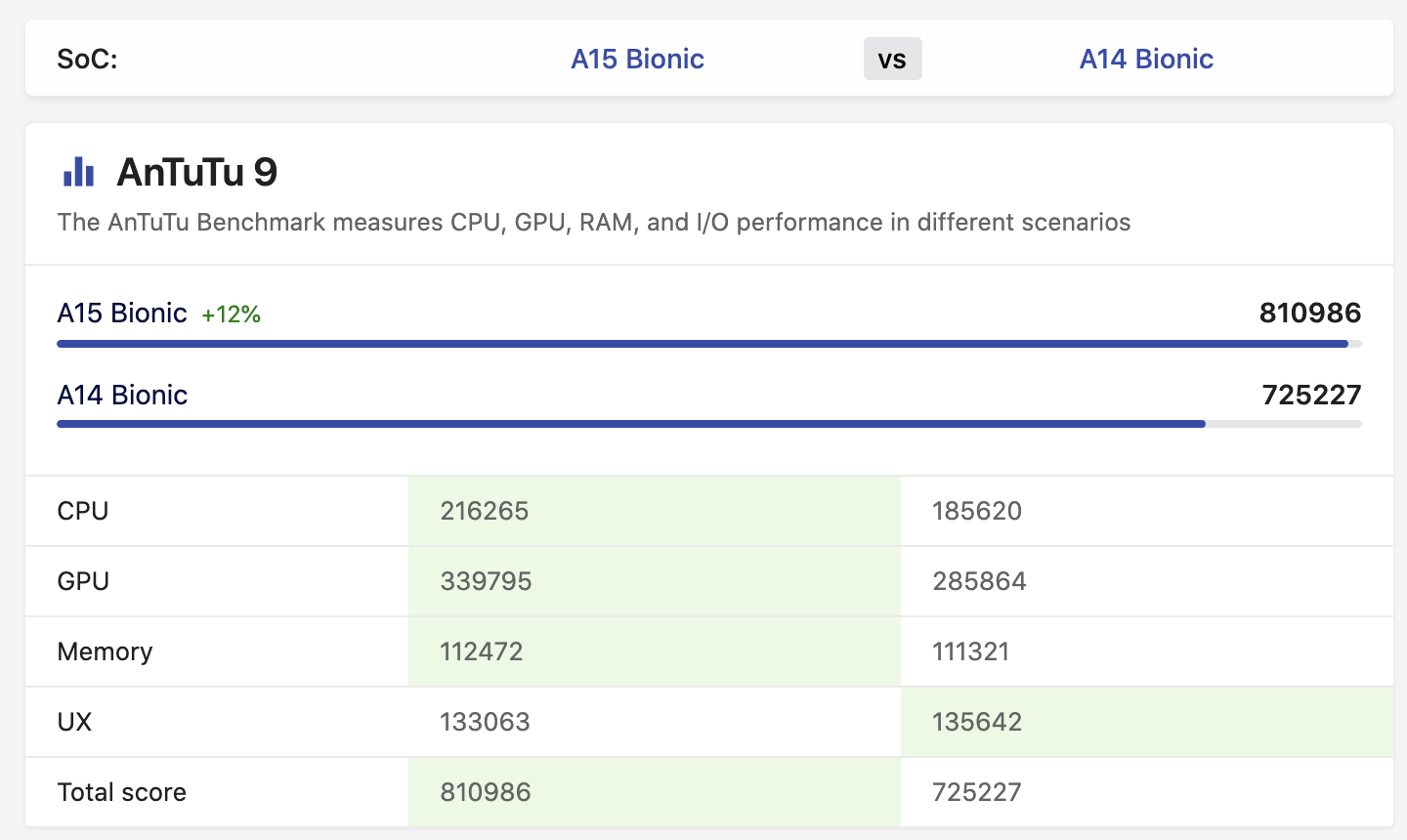
Task: Select the Total score row label
Action: [x=122, y=792]
